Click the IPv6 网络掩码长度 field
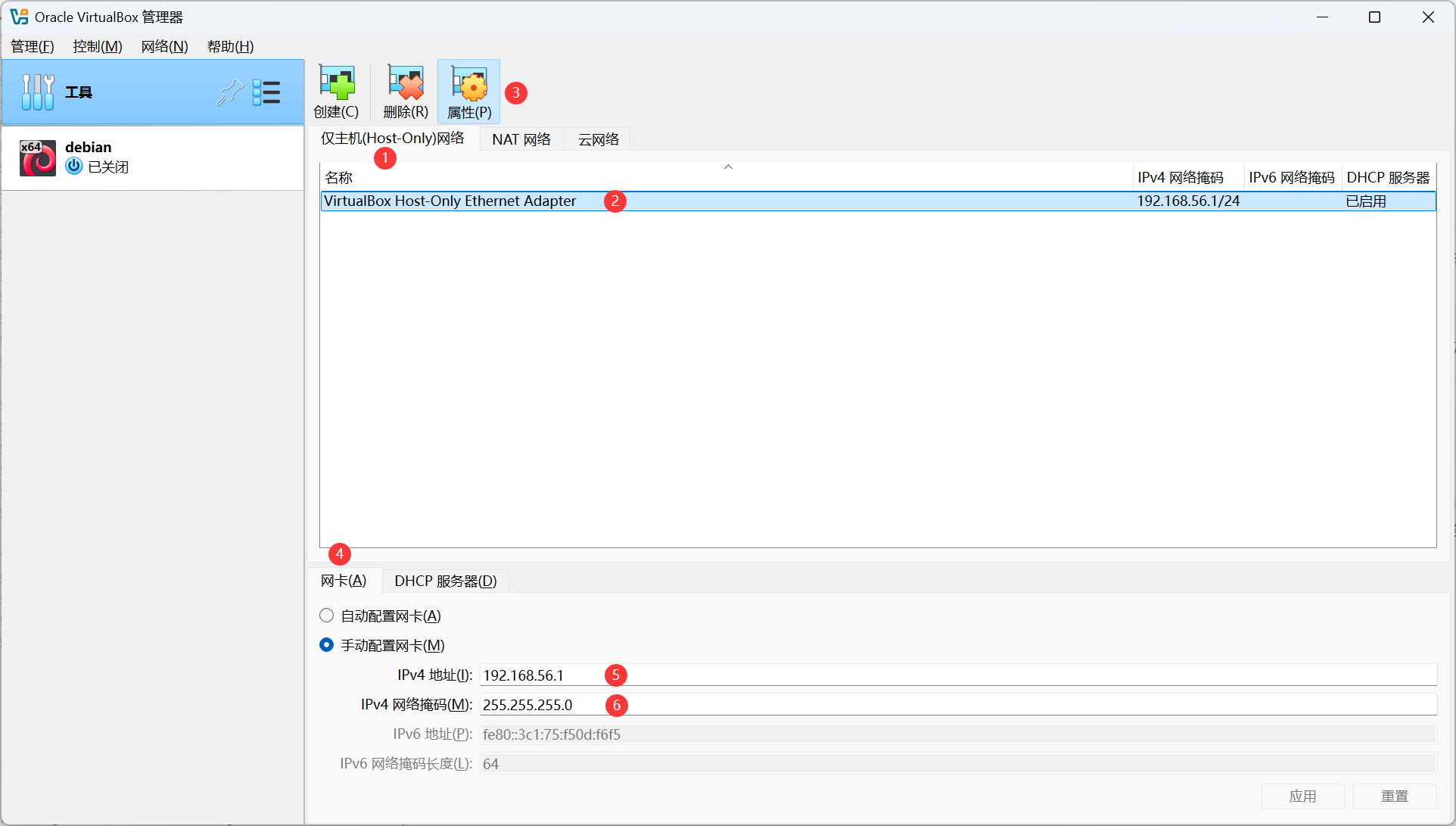The height and width of the screenshot is (826, 1456). tap(958, 763)
